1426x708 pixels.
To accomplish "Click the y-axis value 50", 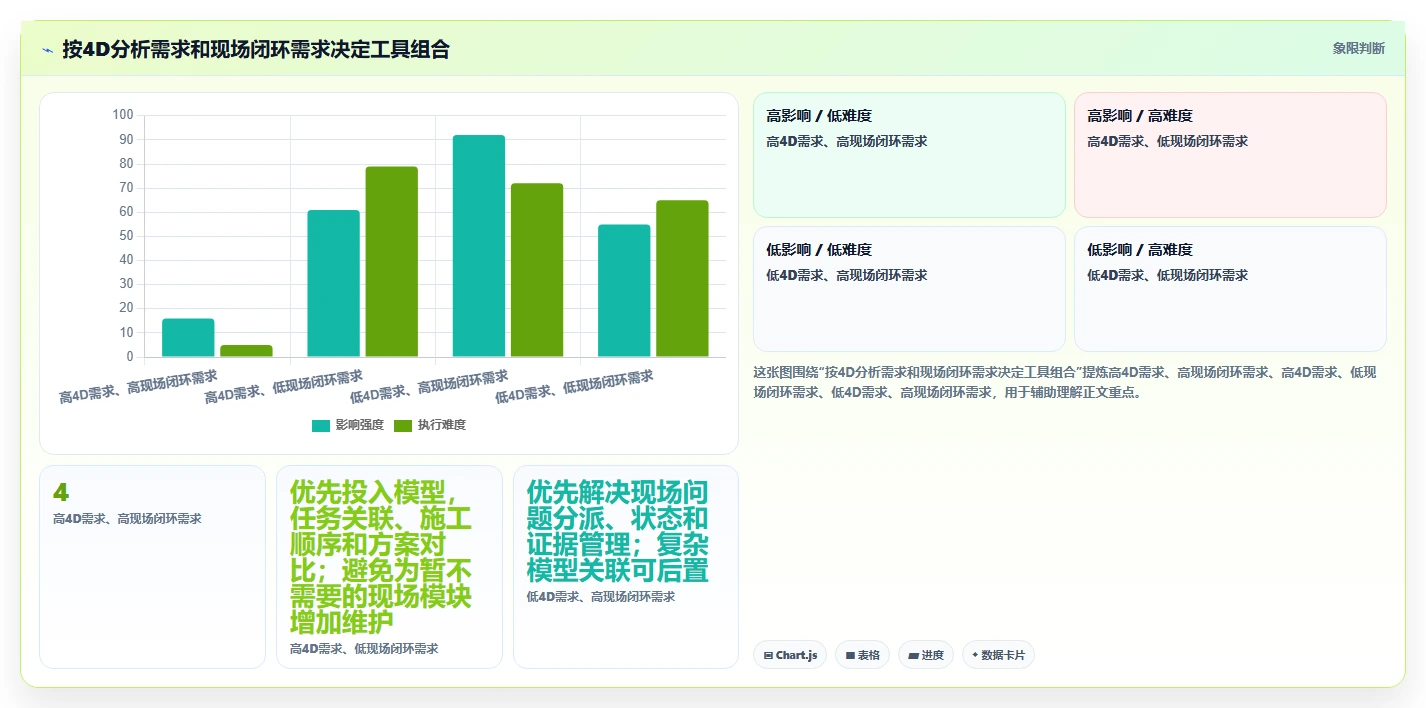I will 126,236.
